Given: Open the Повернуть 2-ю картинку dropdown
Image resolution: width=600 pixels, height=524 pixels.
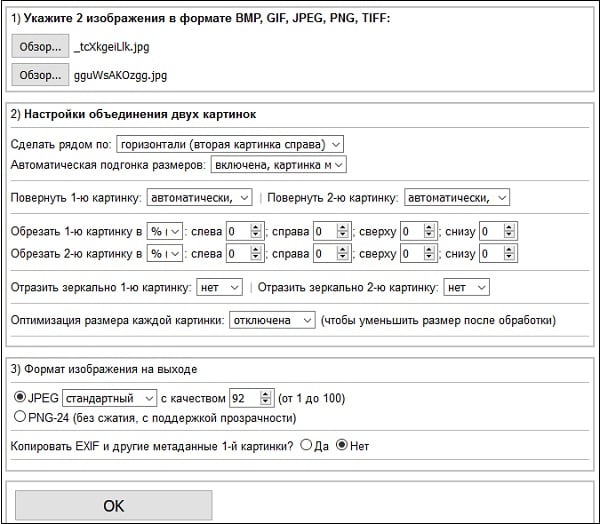Looking at the screenshot, I should pyautogui.click(x=458, y=197).
